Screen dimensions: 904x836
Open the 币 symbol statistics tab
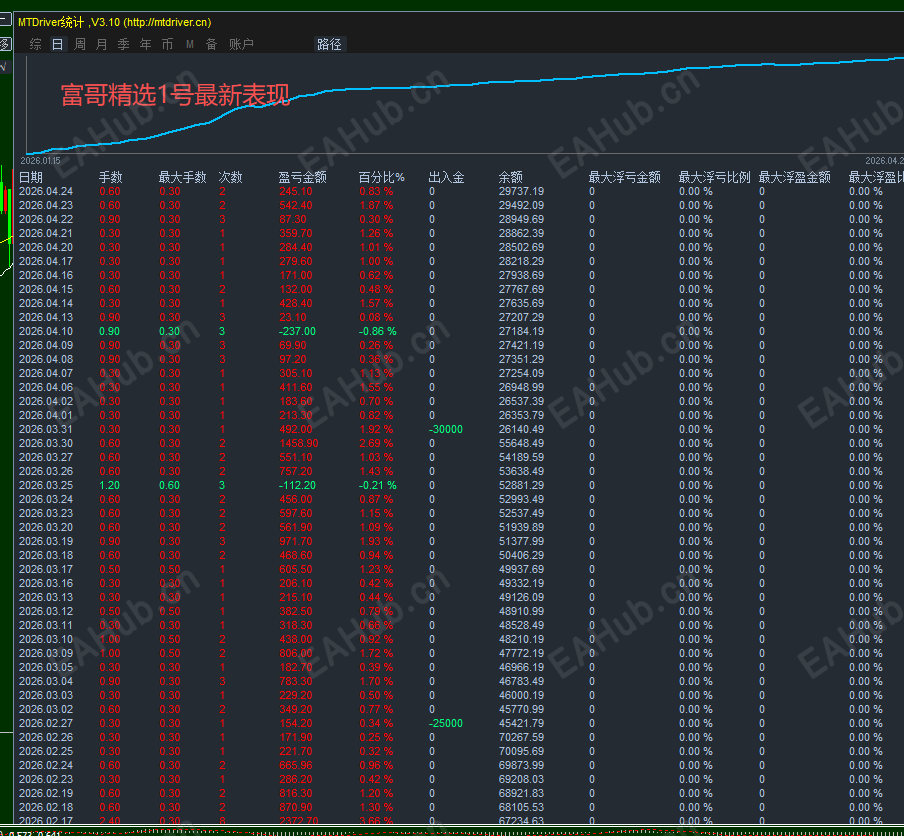point(167,44)
